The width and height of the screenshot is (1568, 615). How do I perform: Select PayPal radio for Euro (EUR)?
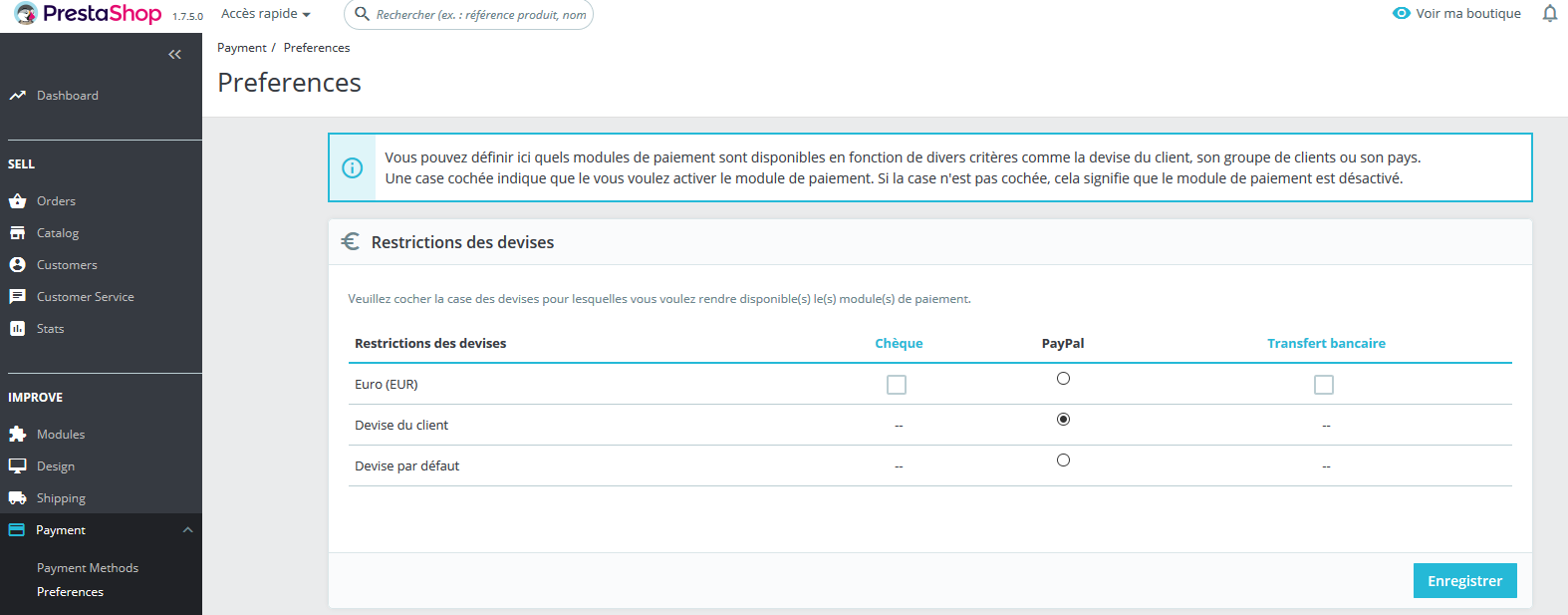(x=1063, y=379)
